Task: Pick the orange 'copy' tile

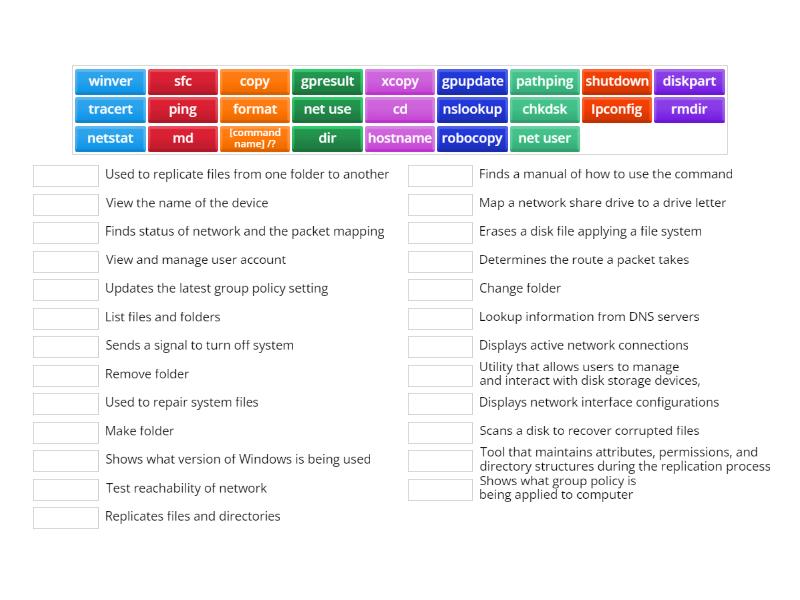Action: (255, 82)
